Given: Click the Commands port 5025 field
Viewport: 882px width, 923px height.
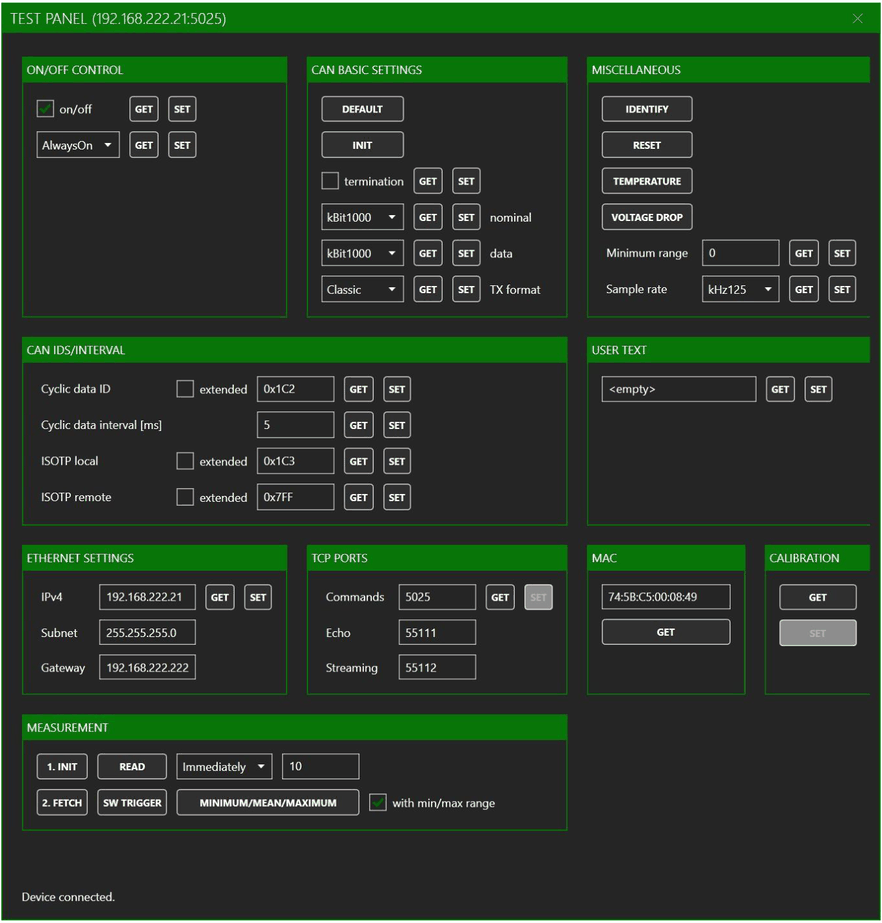Looking at the screenshot, I should coord(437,597).
